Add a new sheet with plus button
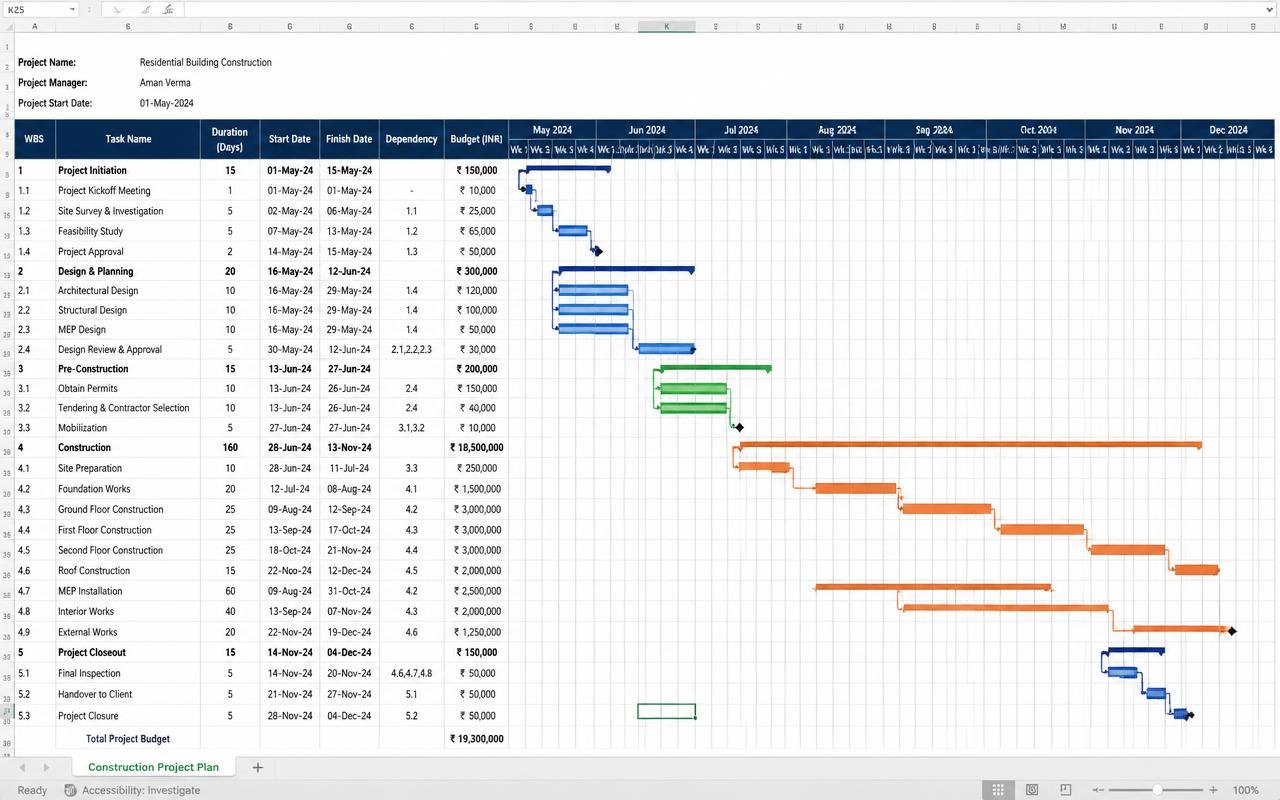The image size is (1280, 800). pyautogui.click(x=257, y=767)
